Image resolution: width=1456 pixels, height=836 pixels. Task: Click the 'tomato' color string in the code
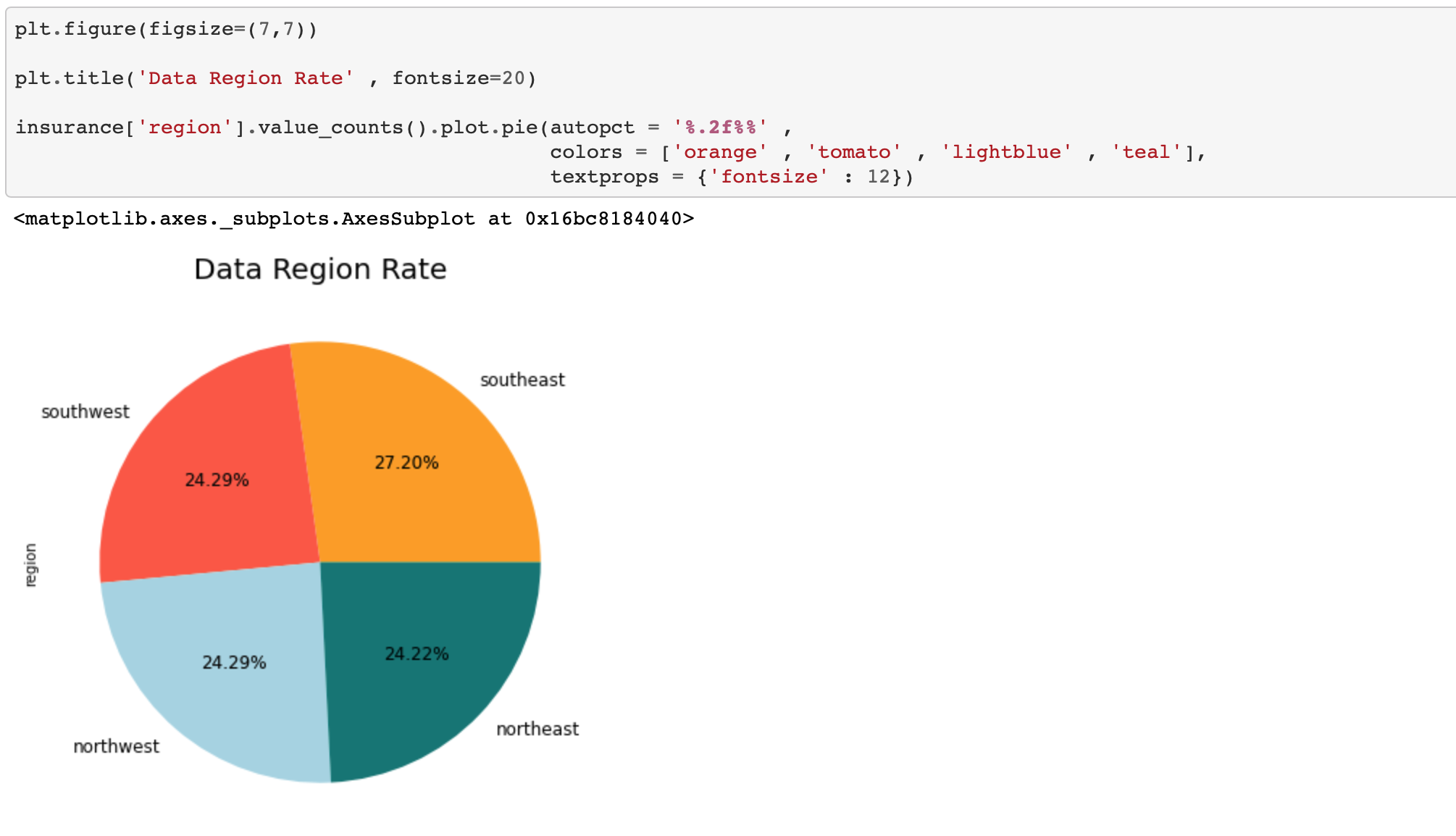854,152
